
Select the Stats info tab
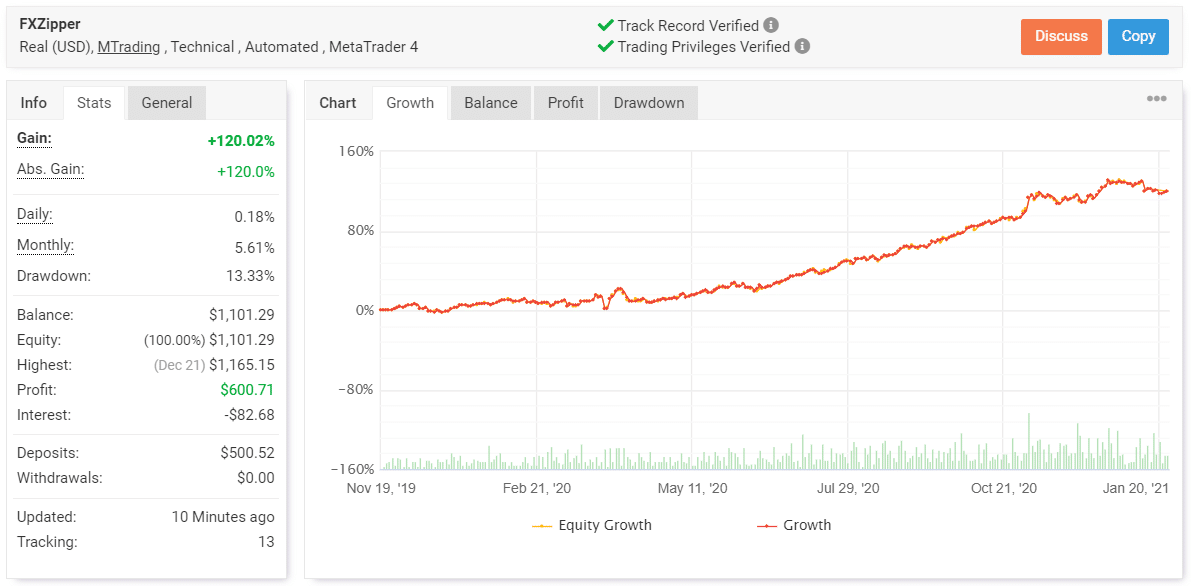click(x=94, y=103)
